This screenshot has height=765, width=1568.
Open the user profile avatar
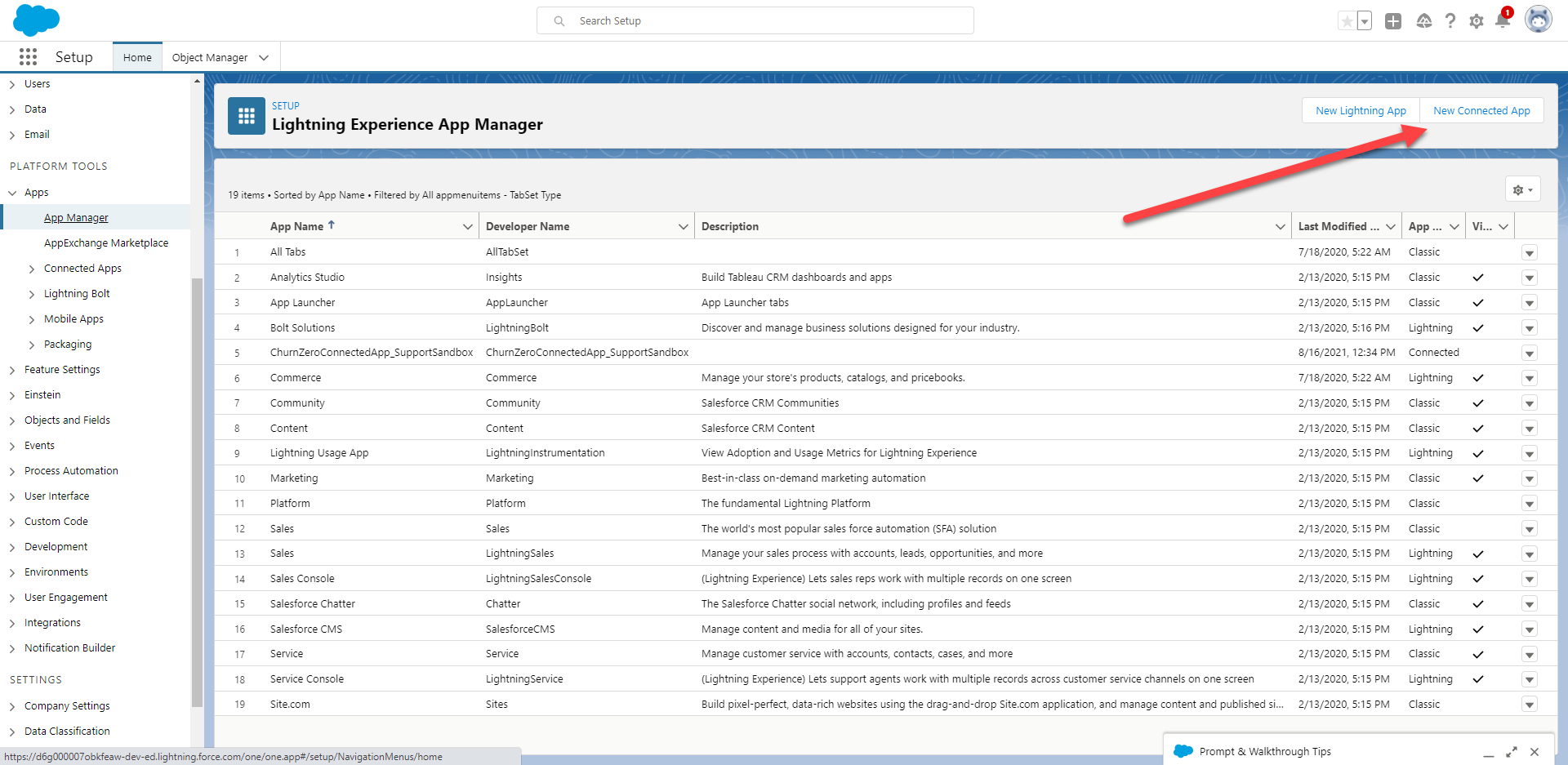pyautogui.click(x=1539, y=20)
